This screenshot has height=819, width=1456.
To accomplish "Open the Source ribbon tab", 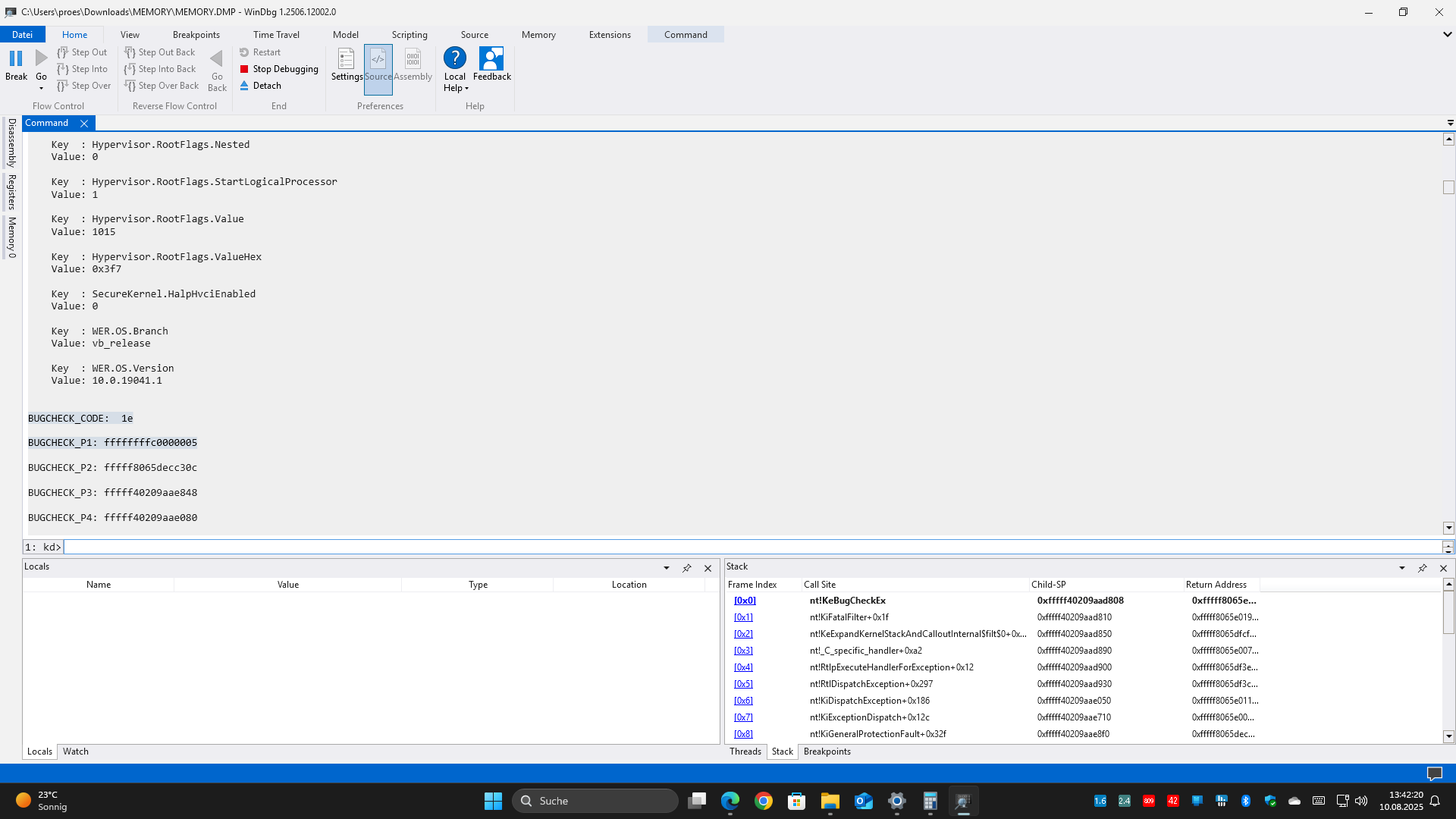I will pos(475,34).
